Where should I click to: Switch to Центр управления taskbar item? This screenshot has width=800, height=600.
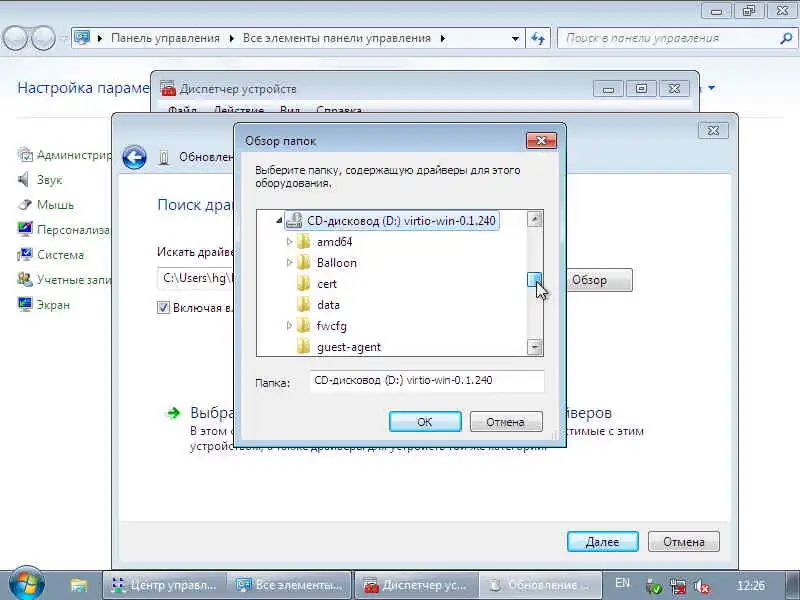(x=164, y=585)
